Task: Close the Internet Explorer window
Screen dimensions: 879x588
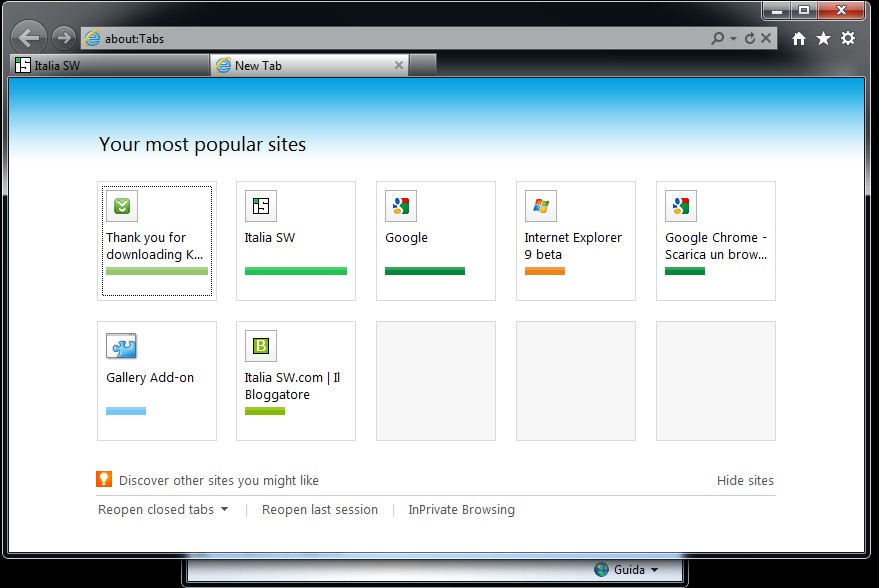Action: pyautogui.click(x=841, y=10)
